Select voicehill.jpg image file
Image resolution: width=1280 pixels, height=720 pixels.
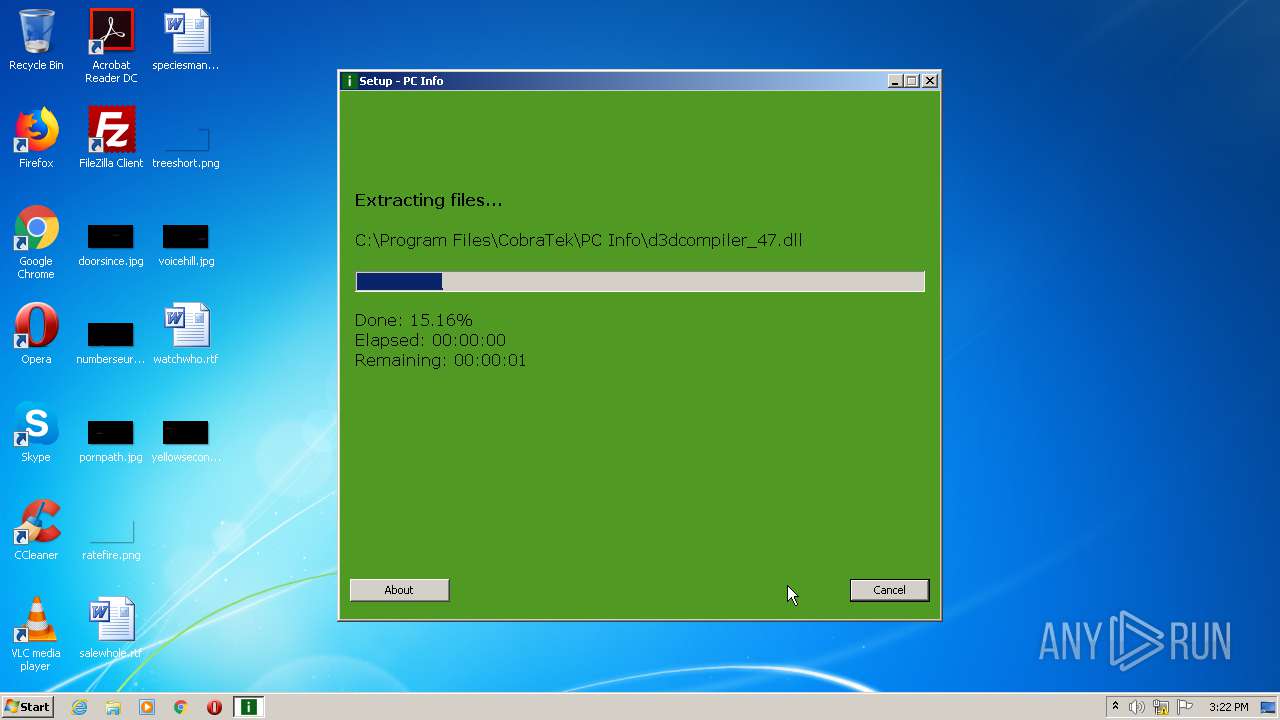tap(186, 245)
